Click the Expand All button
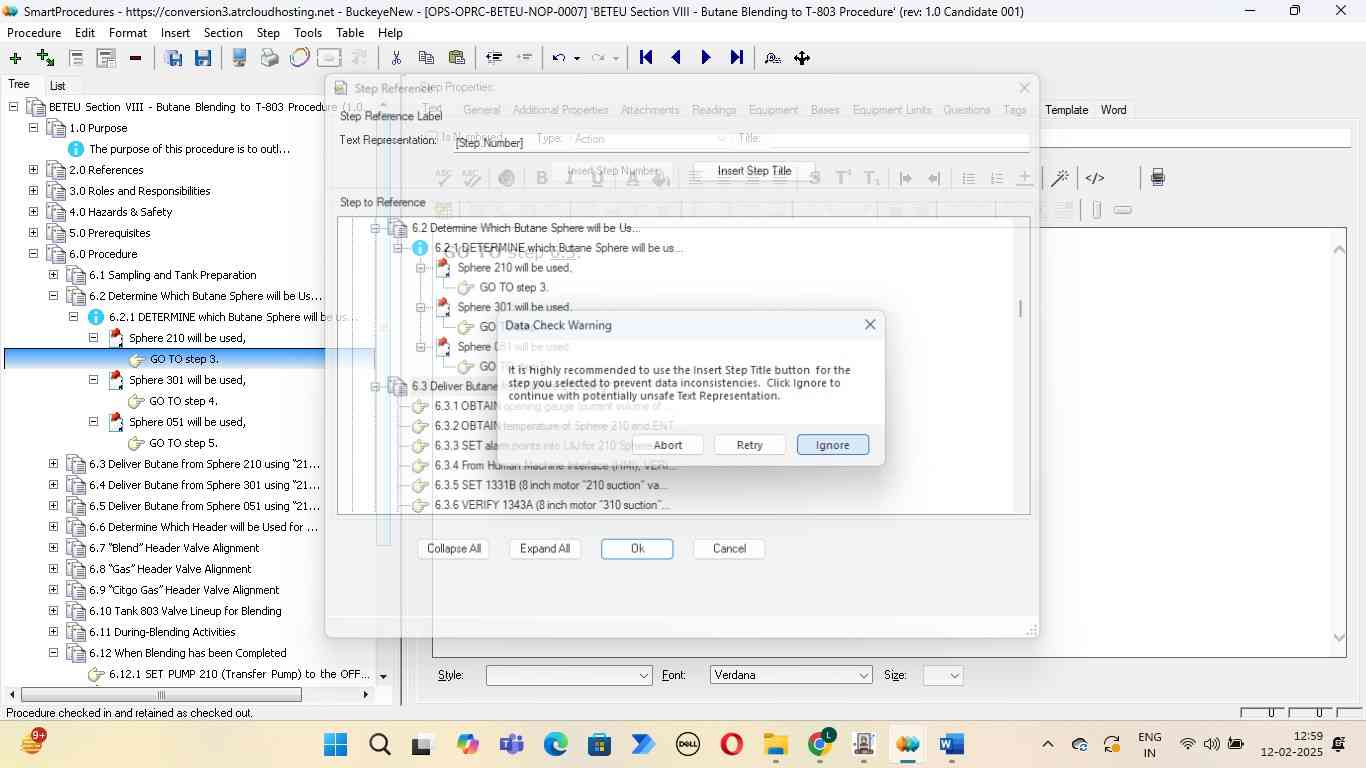This screenshot has height=768, width=1366. [x=545, y=549]
